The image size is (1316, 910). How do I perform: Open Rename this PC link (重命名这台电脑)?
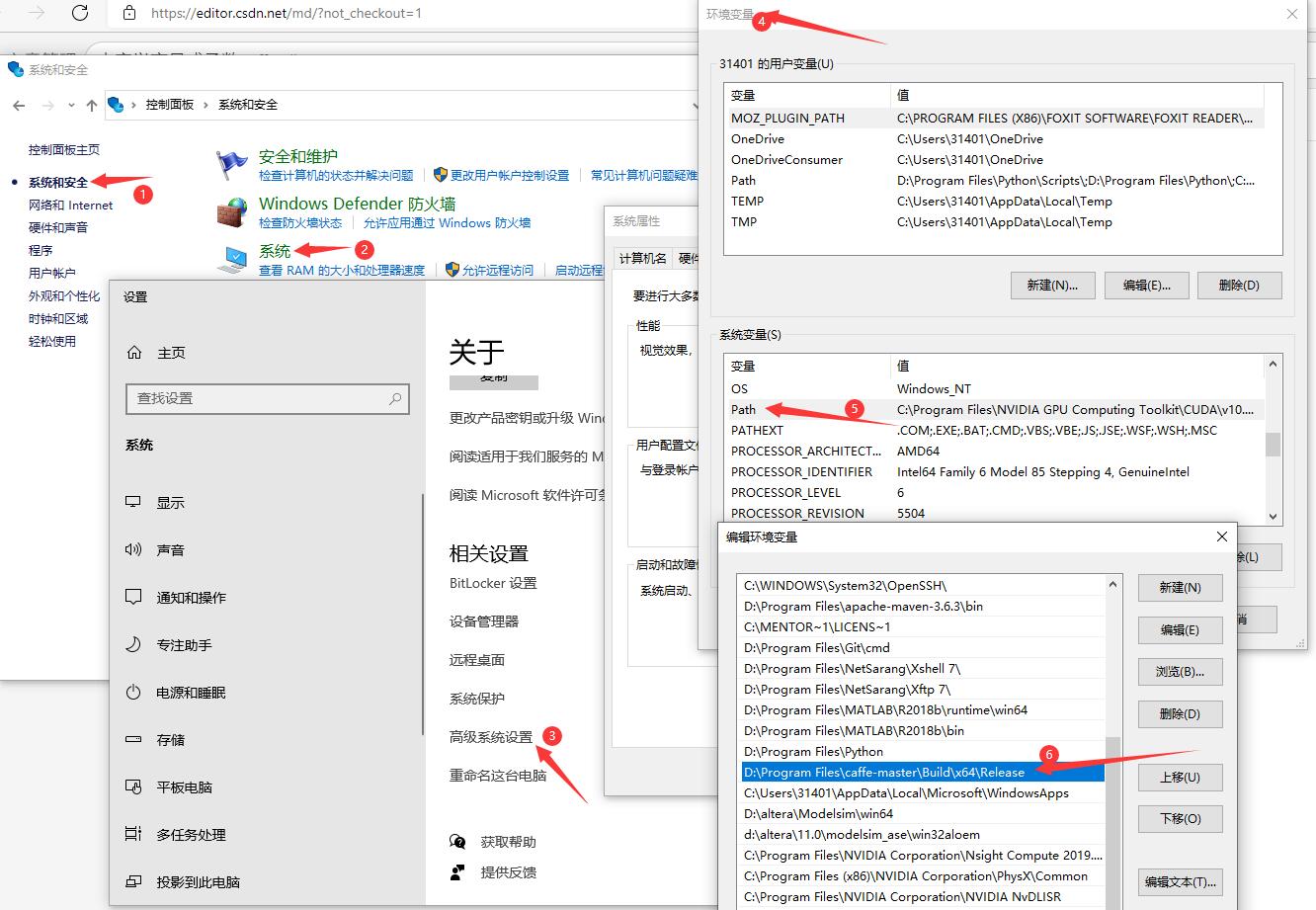click(x=498, y=776)
